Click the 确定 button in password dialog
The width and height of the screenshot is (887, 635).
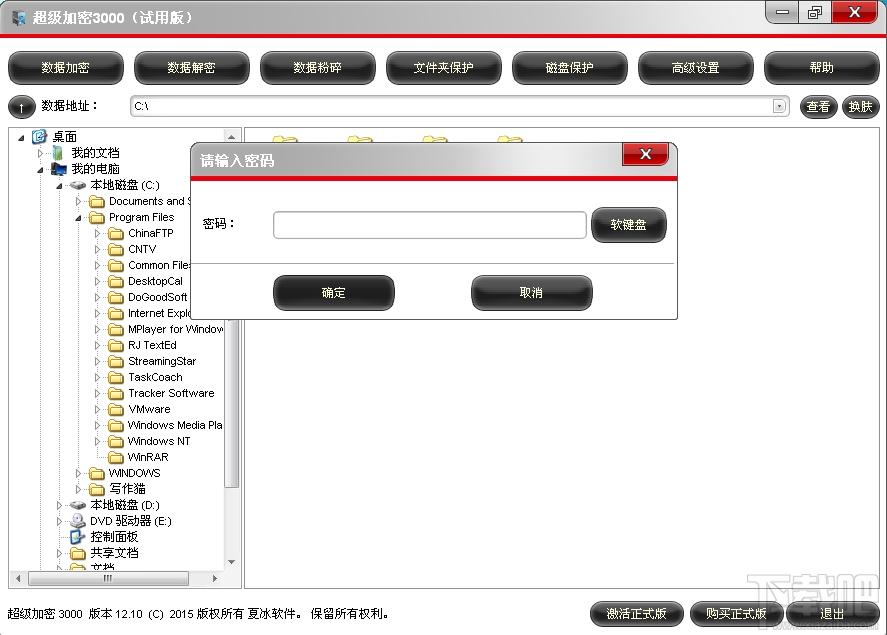333,293
